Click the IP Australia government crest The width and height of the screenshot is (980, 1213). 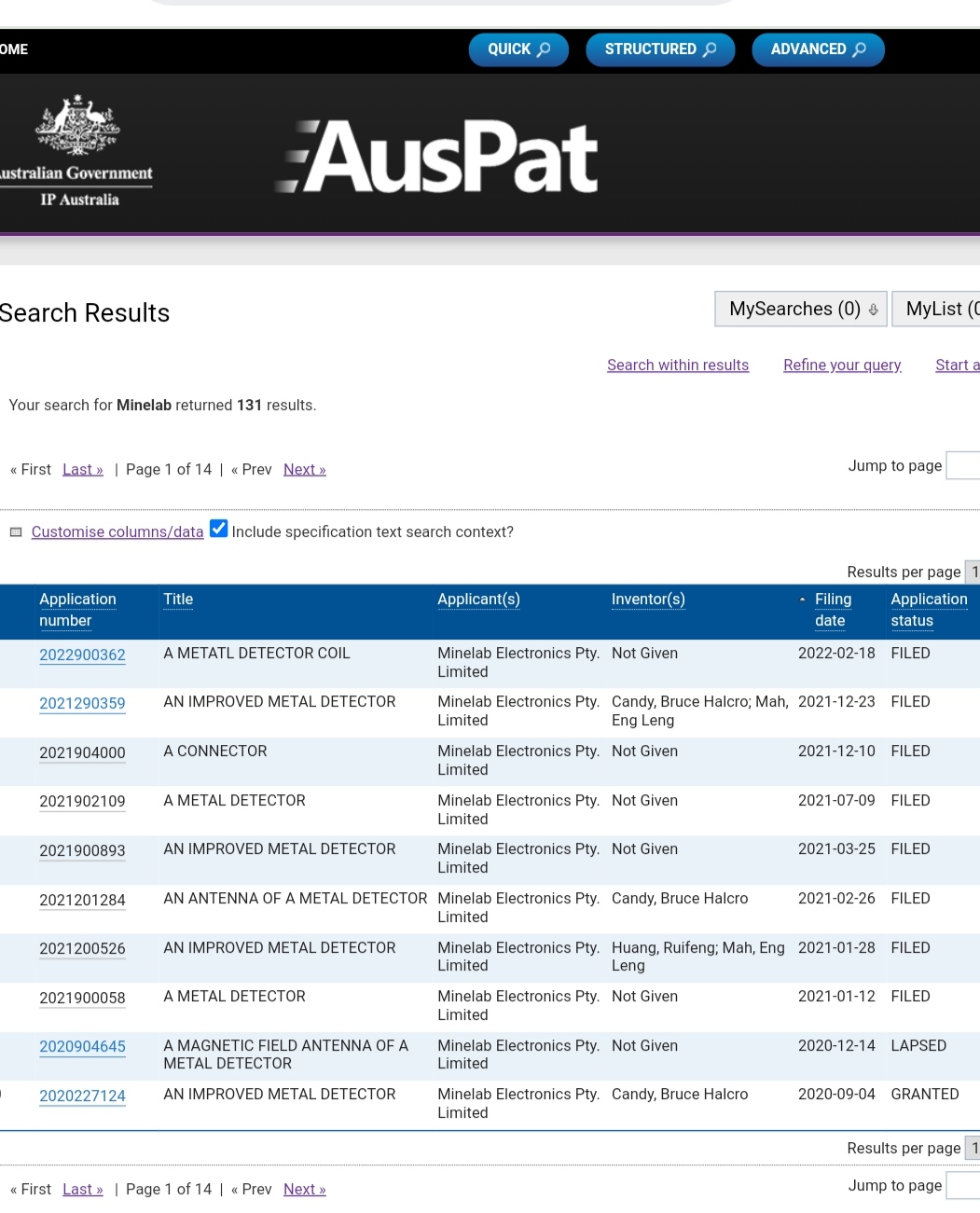click(x=78, y=125)
